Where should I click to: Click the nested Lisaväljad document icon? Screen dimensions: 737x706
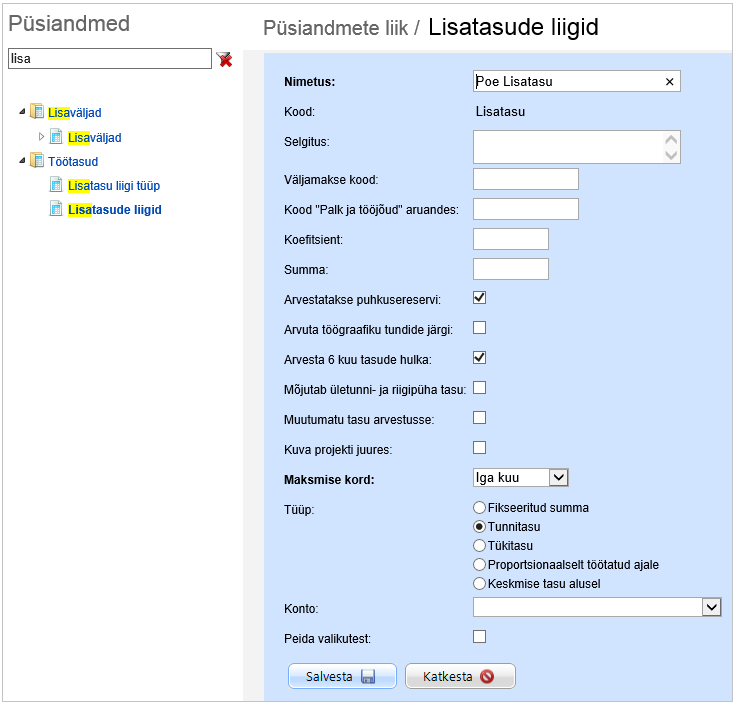57,137
